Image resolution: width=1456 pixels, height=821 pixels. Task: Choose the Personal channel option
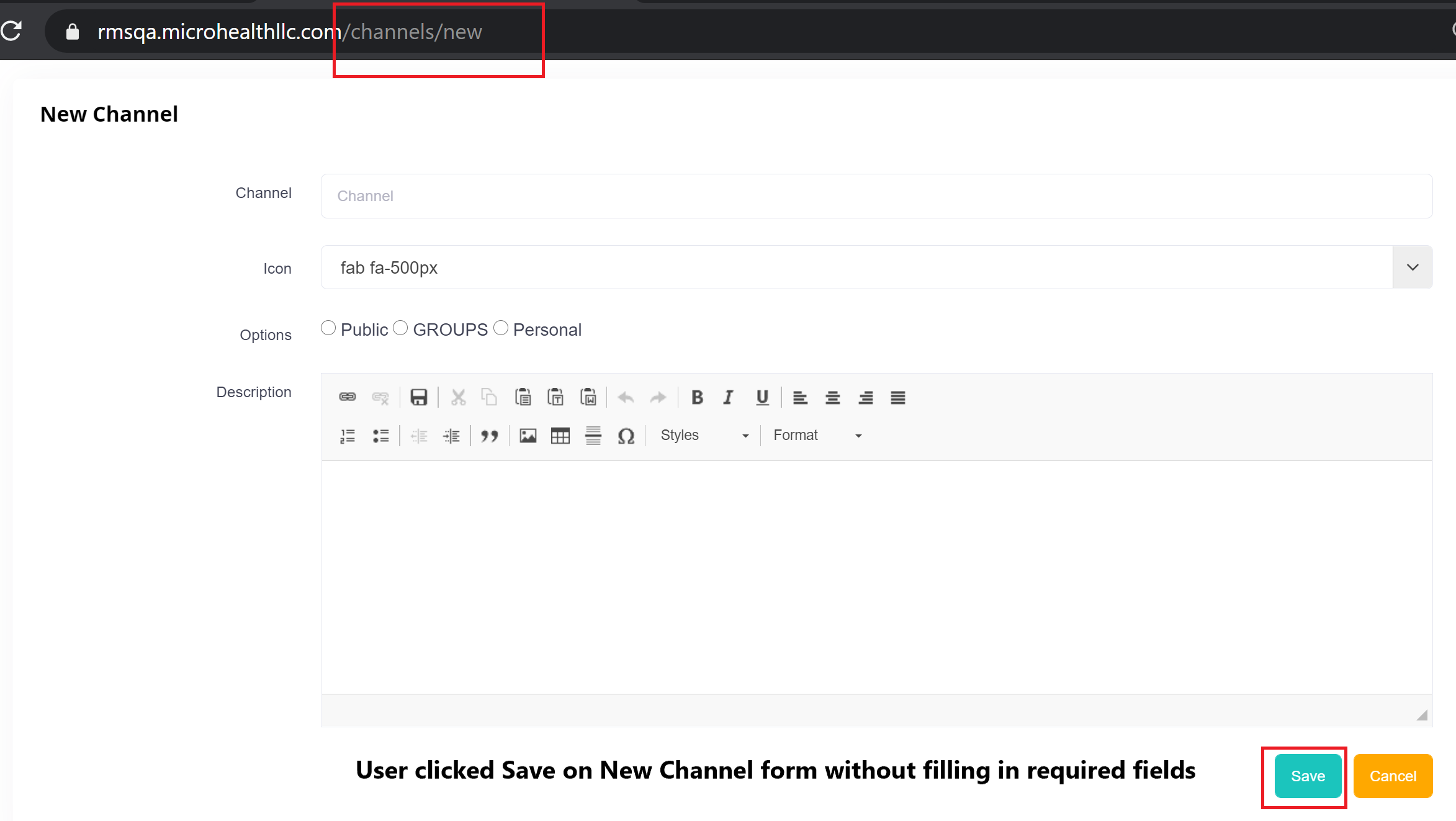[501, 328]
